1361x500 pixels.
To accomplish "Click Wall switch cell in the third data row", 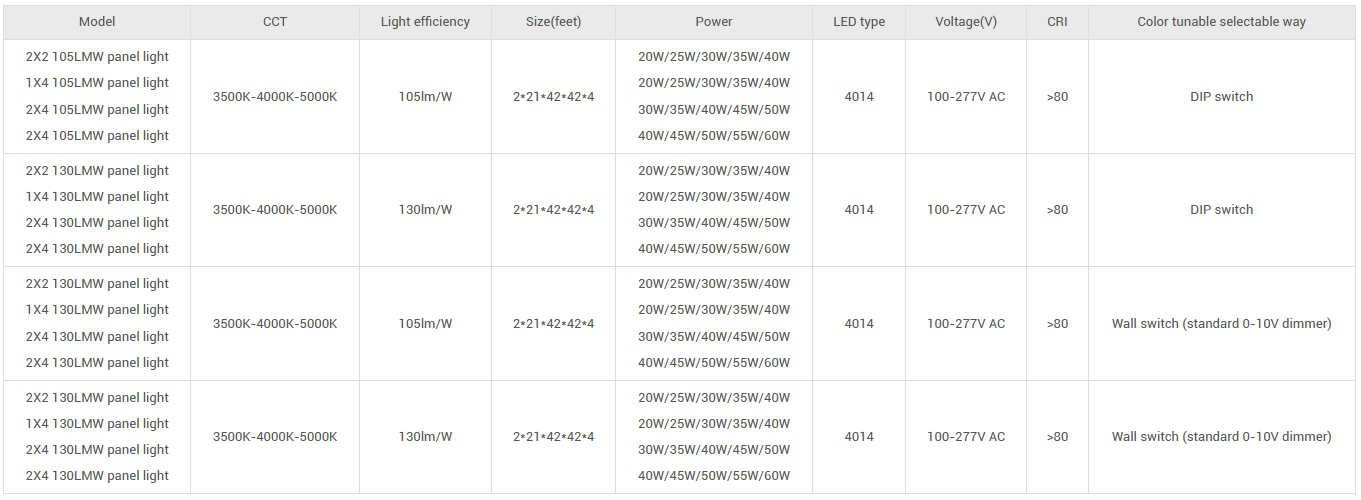I will pyautogui.click(x=1221, y=324).
